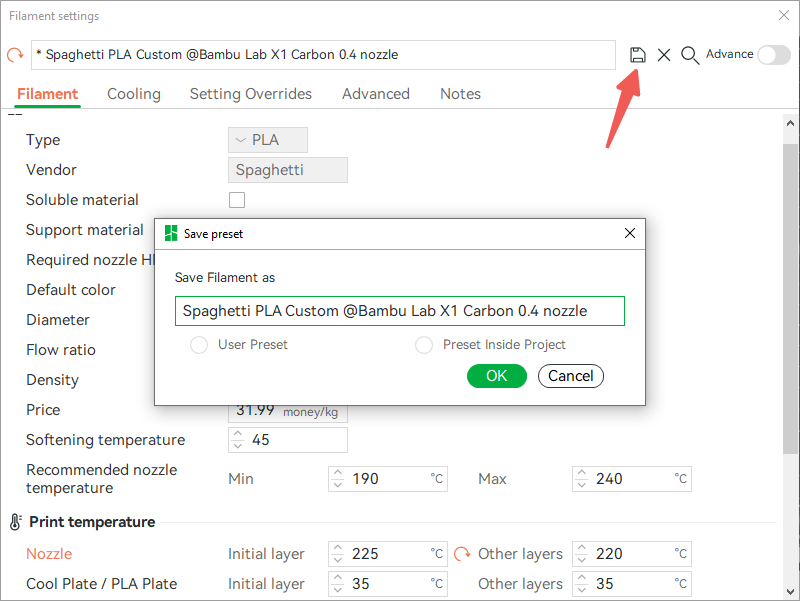Increase recommended nozzle Max temperature

(x=582, y=473)
